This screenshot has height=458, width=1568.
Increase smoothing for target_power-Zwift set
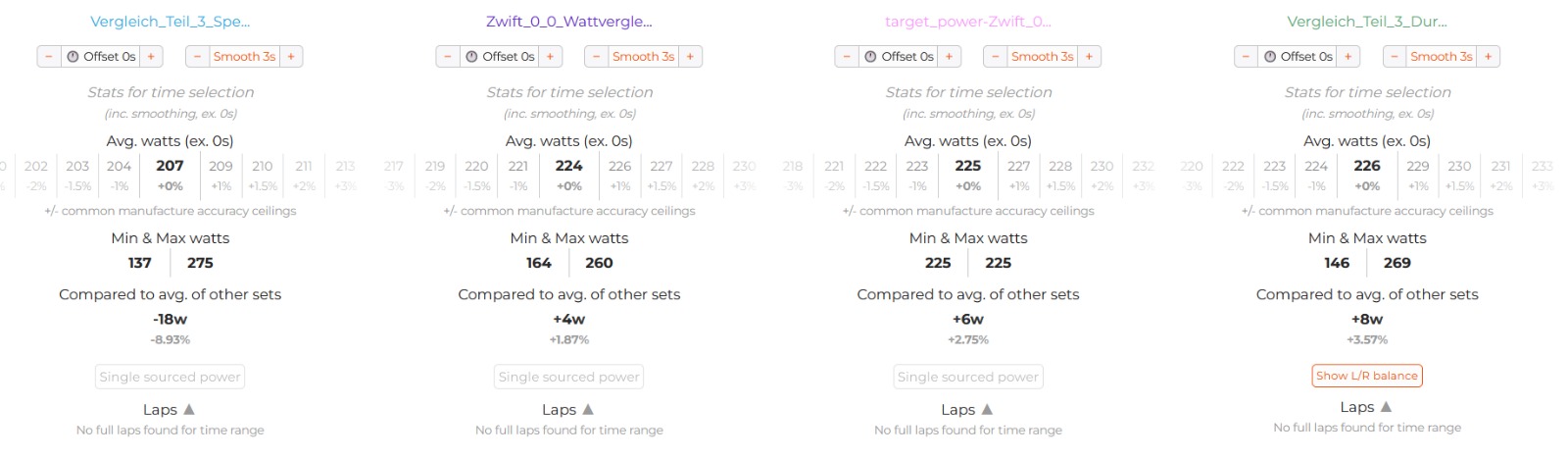tap(1089, 57)
